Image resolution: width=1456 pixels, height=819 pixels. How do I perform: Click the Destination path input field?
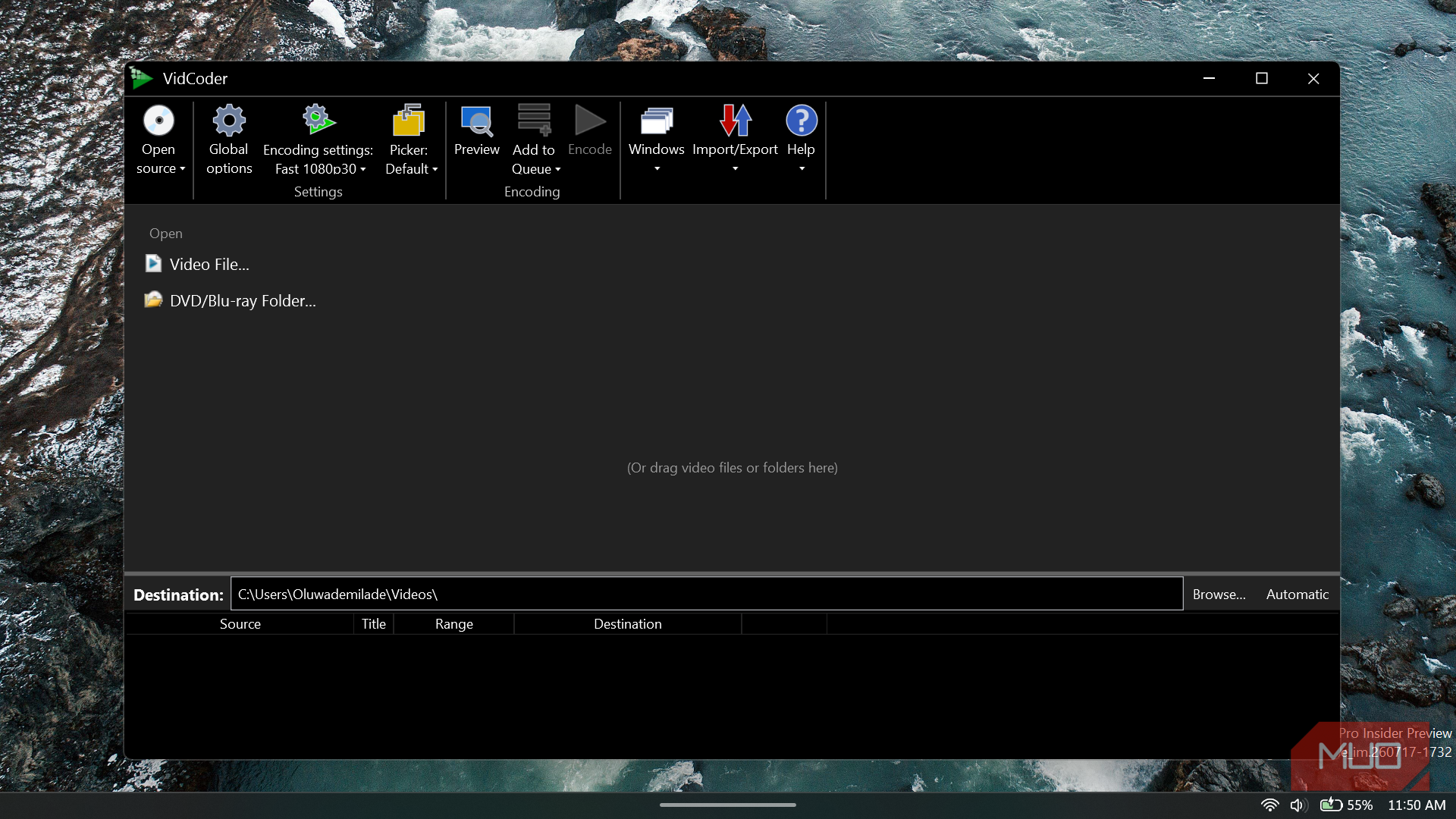tap(707, 594)
